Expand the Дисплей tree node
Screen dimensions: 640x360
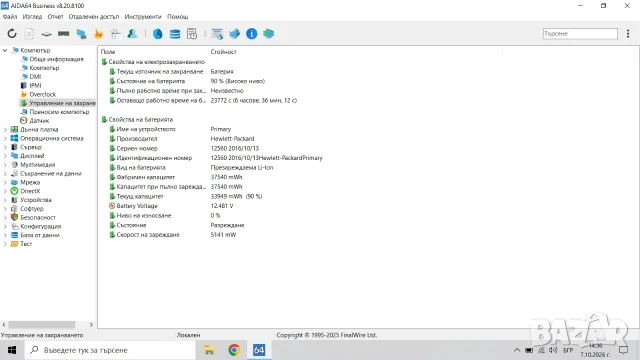(5, 156)
